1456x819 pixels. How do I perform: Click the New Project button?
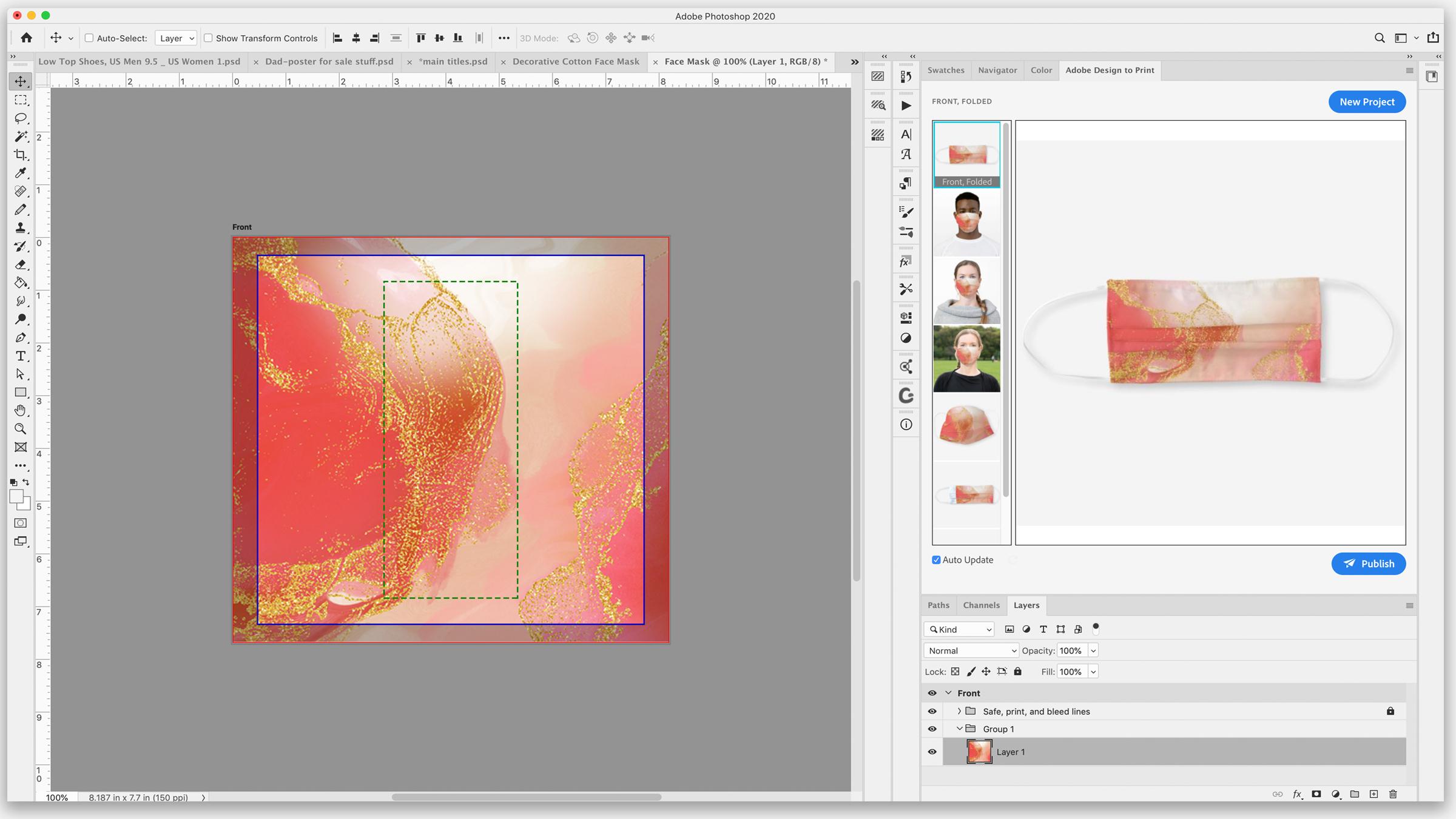point(1367,102)
